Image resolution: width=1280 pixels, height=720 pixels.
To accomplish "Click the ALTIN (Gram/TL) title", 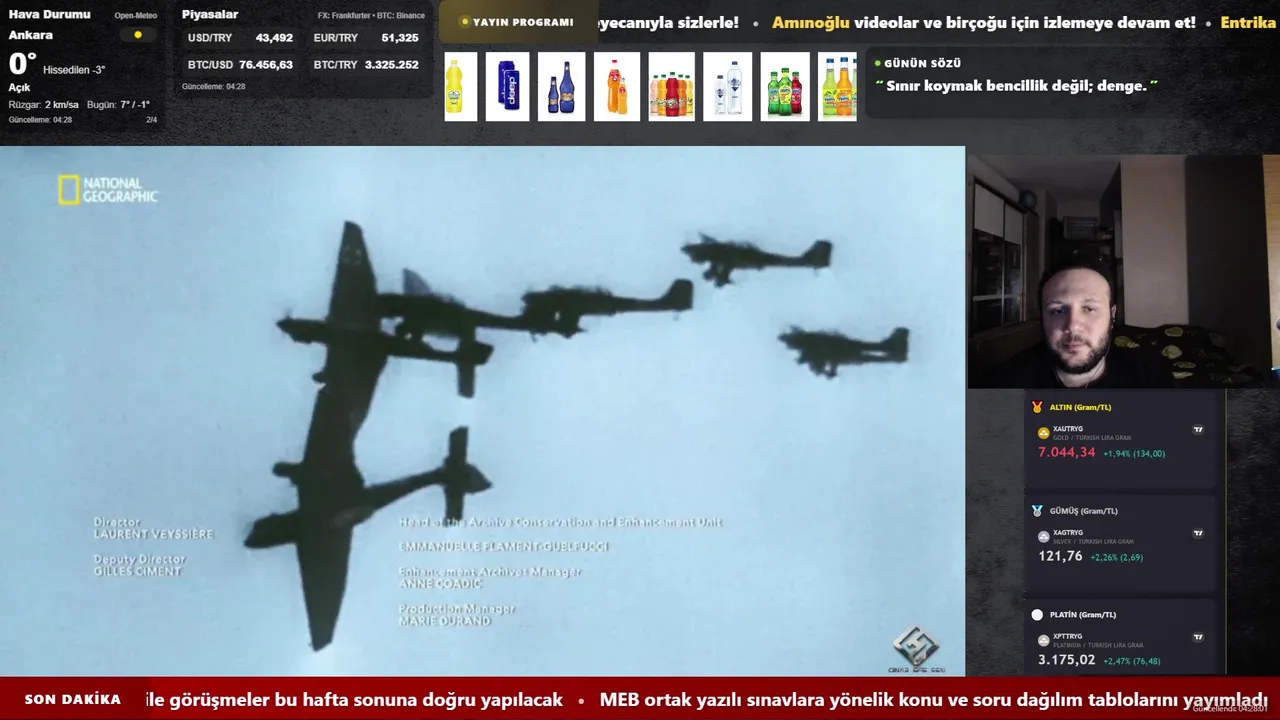I will (x=1080, y=407).
